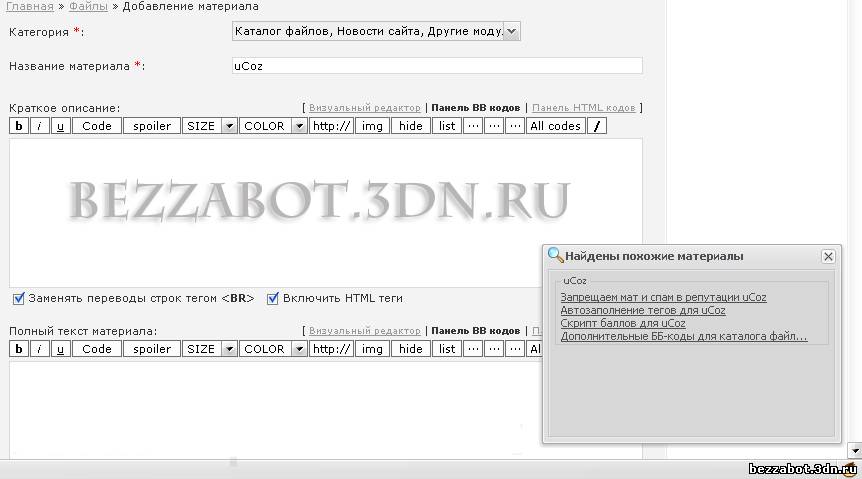Click underline button in full text toolbar
The width and height of the screenshot is (862, 479).
tap(60, 349)
